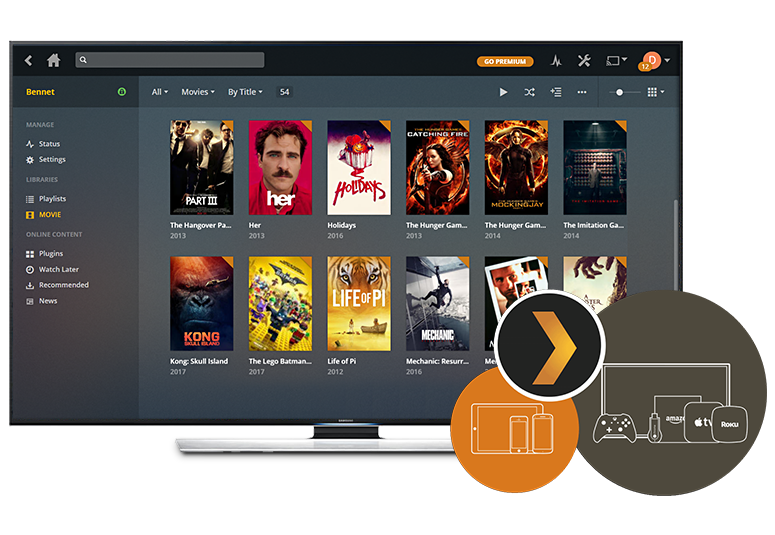Open the Mechanic: Resurrection poster

tap(437, 304)
